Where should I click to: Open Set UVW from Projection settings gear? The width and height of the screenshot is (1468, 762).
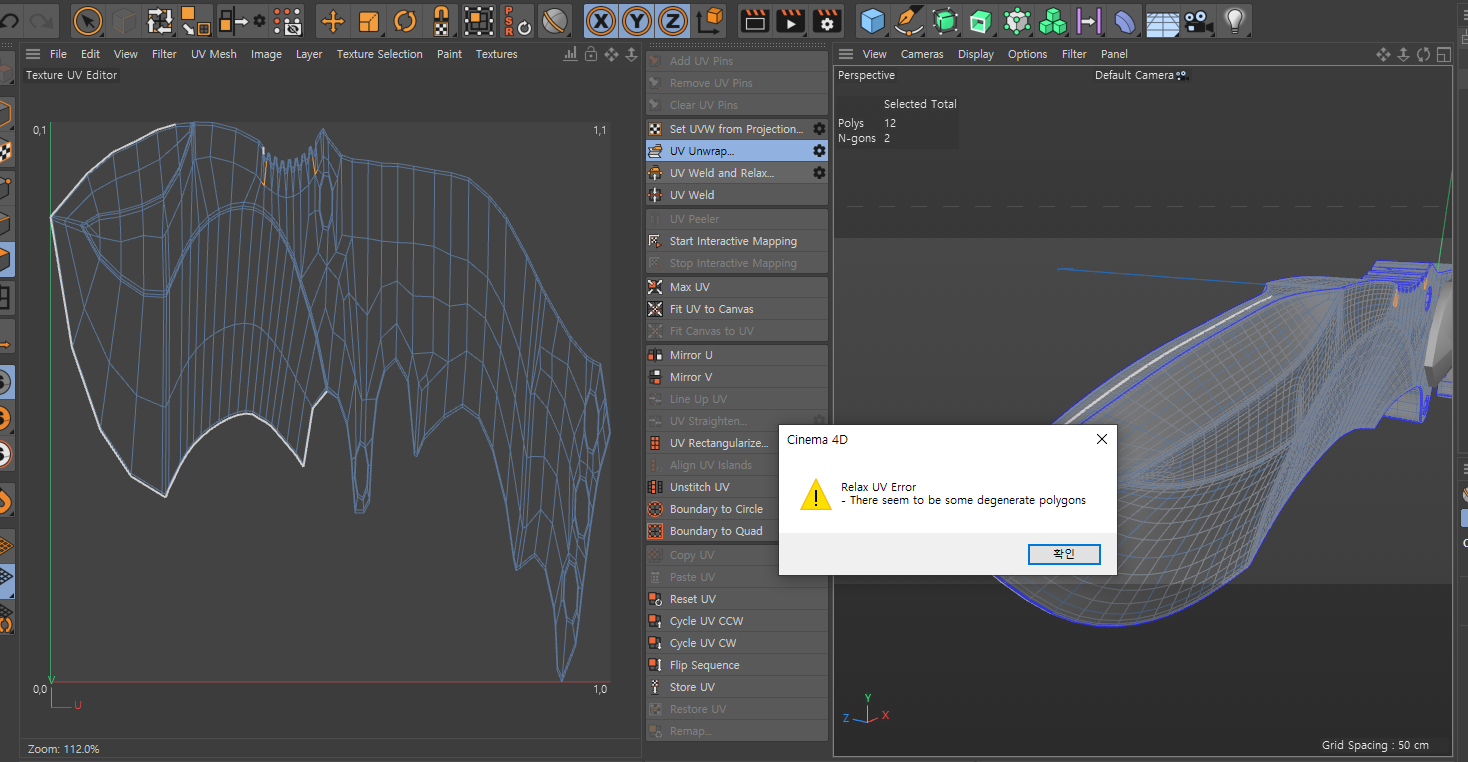click(819, 129)
